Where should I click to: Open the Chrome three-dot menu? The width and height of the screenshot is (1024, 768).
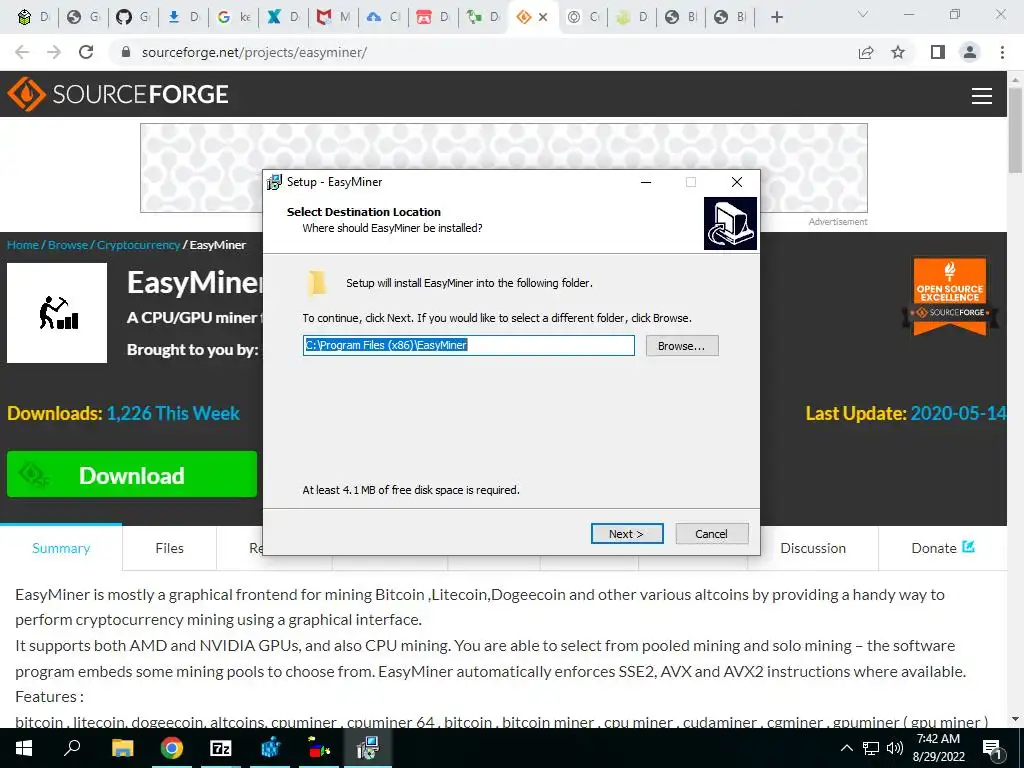[1002, 52]
